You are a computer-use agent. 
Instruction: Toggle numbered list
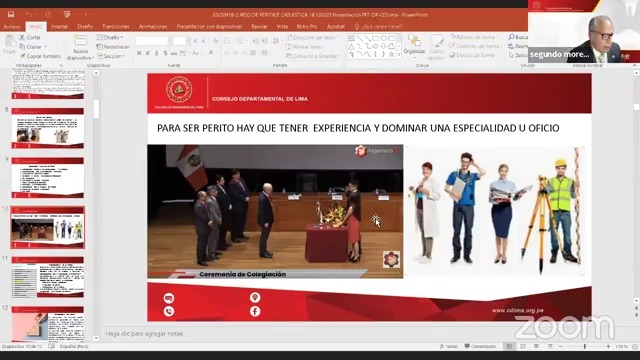pyautogui.click(x=241, y=41)
